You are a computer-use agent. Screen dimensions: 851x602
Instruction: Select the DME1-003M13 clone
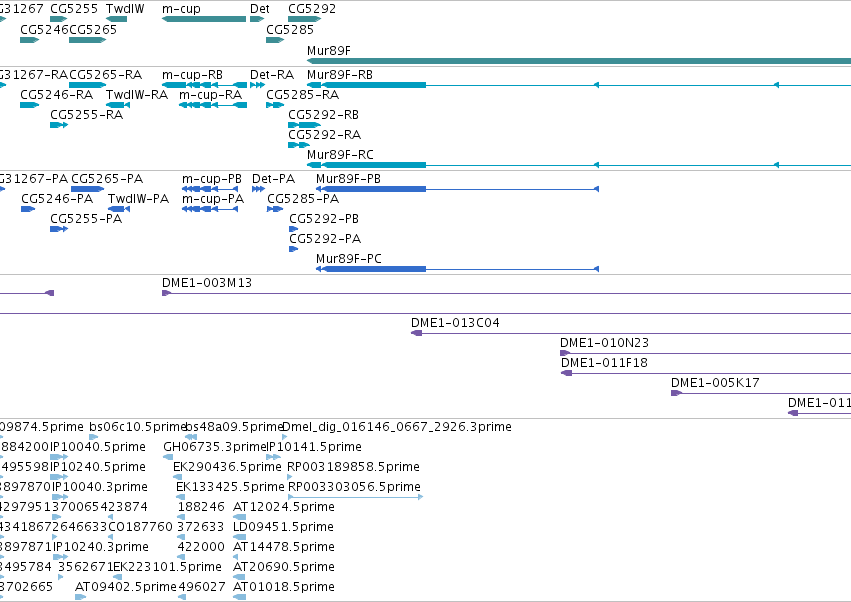click(506, 293)
